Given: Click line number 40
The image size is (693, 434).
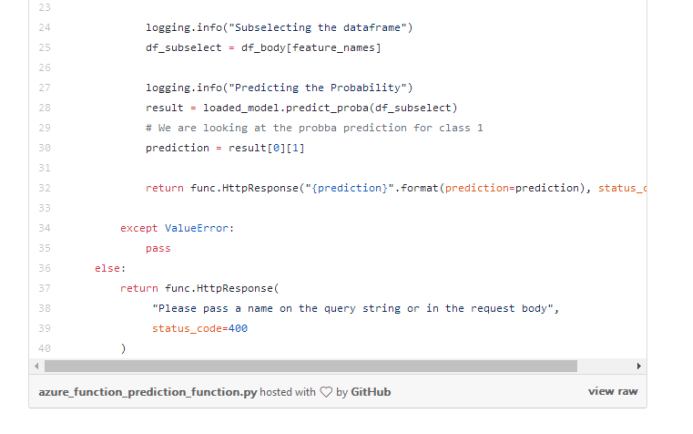Looking at the screenshot, I should coord(45,348).
